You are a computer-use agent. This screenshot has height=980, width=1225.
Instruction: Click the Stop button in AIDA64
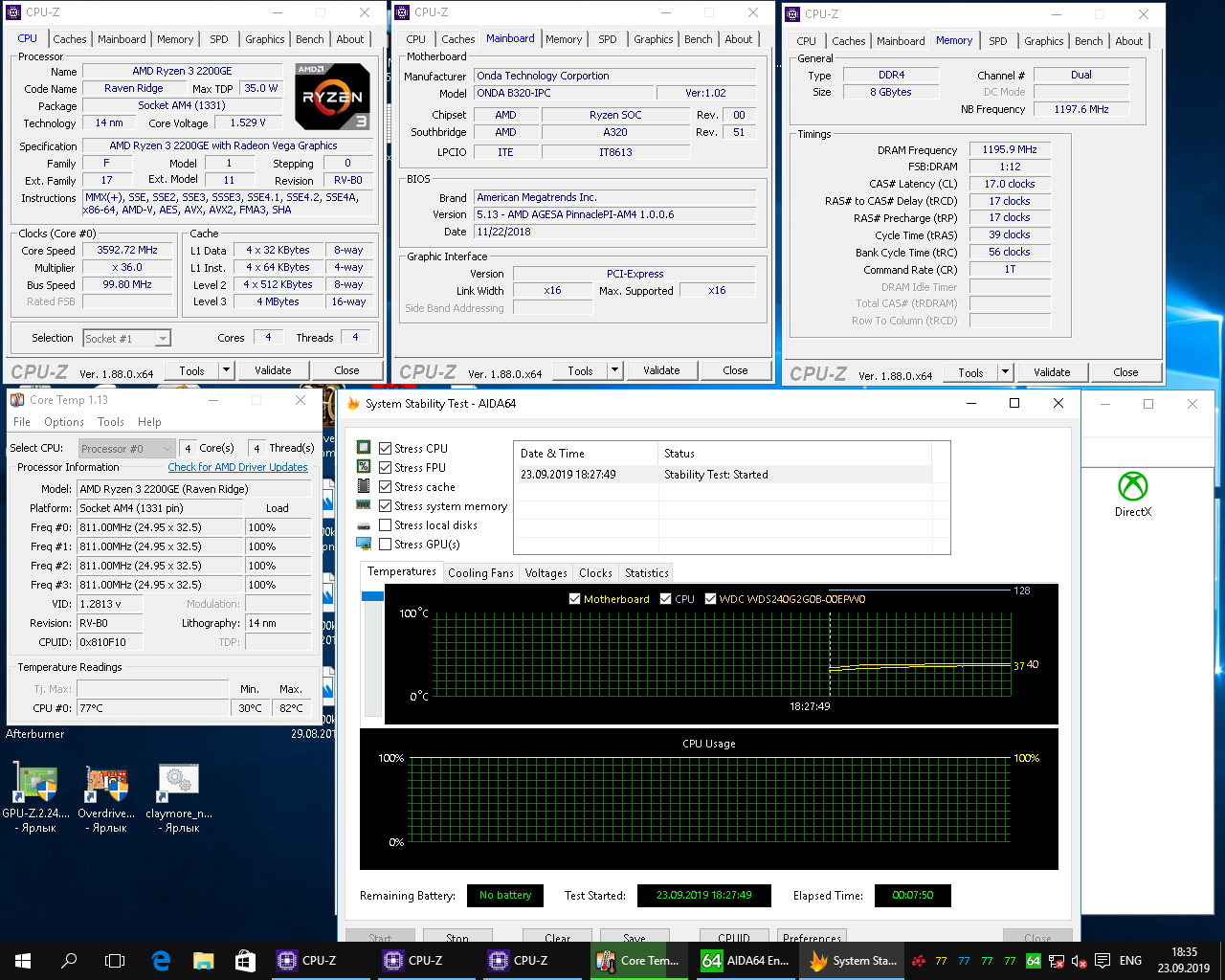tap(457, 937)
